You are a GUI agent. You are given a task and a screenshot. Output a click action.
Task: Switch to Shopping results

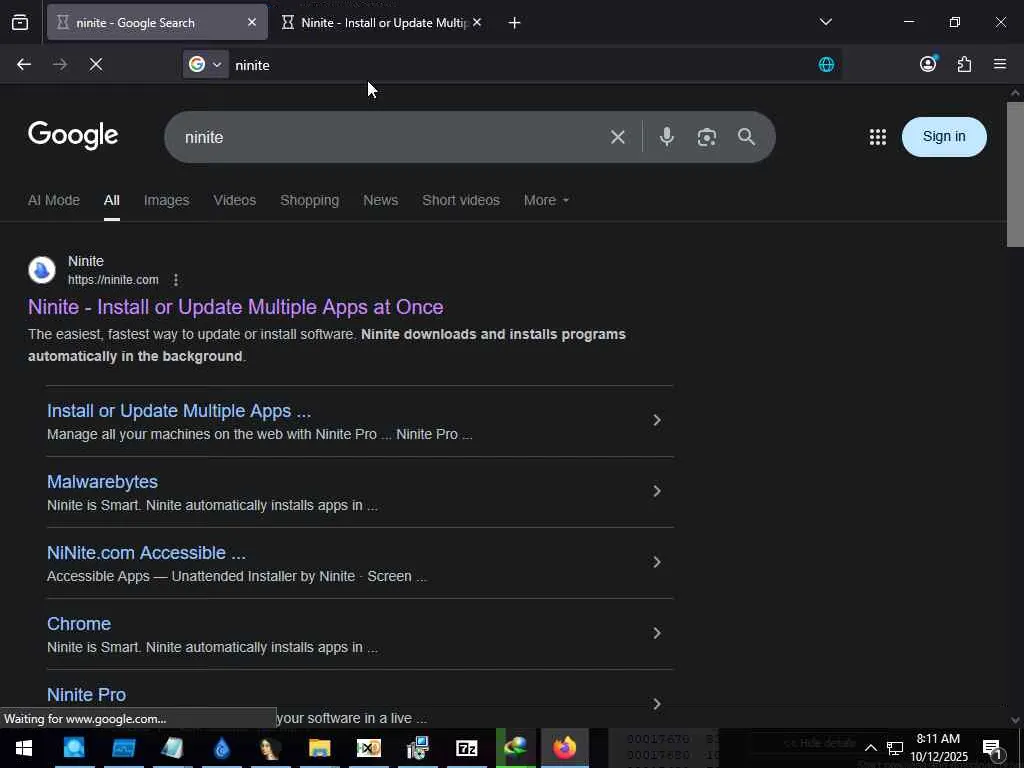tap(310, 200)
